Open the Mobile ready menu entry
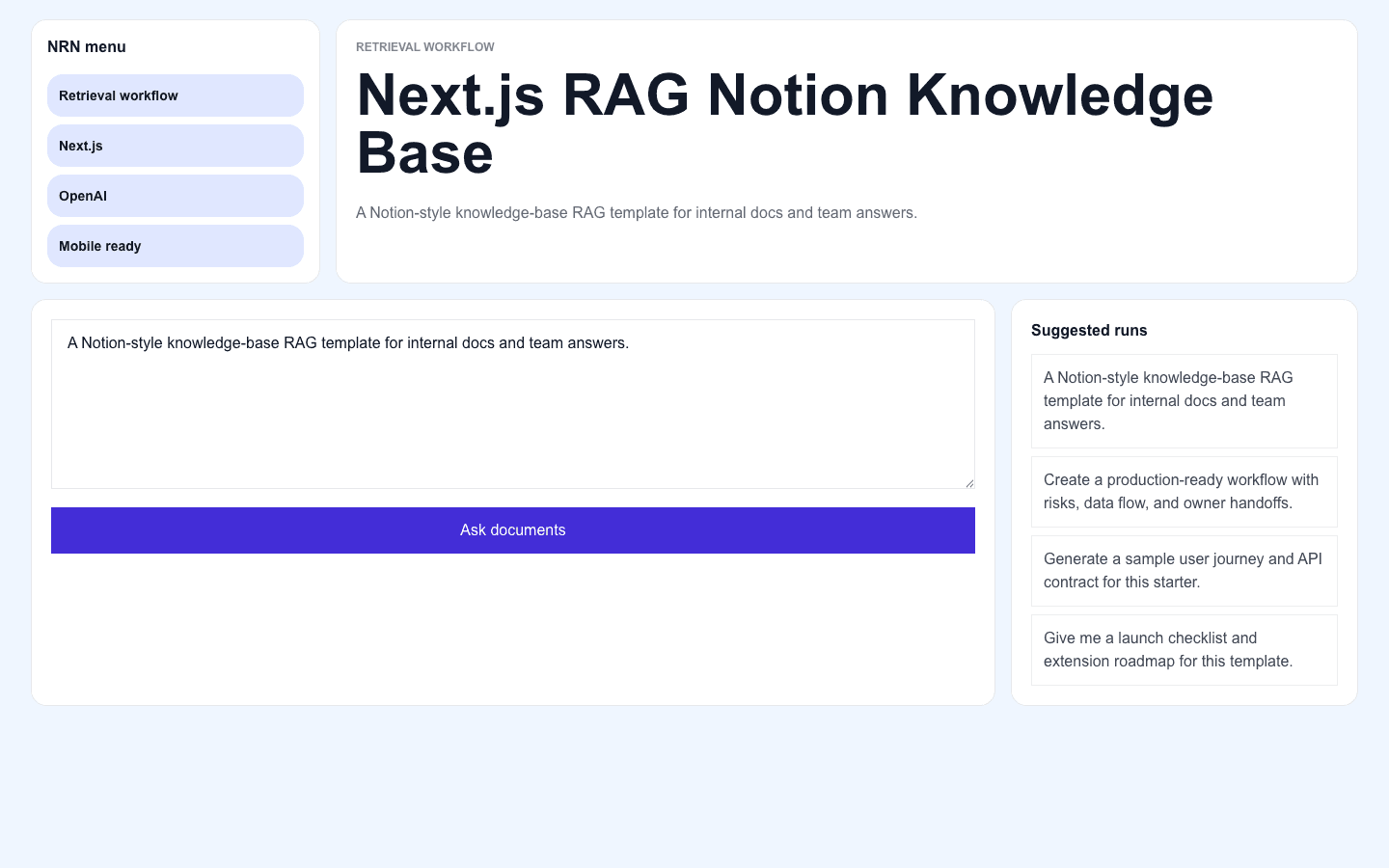 click(176, 246)
